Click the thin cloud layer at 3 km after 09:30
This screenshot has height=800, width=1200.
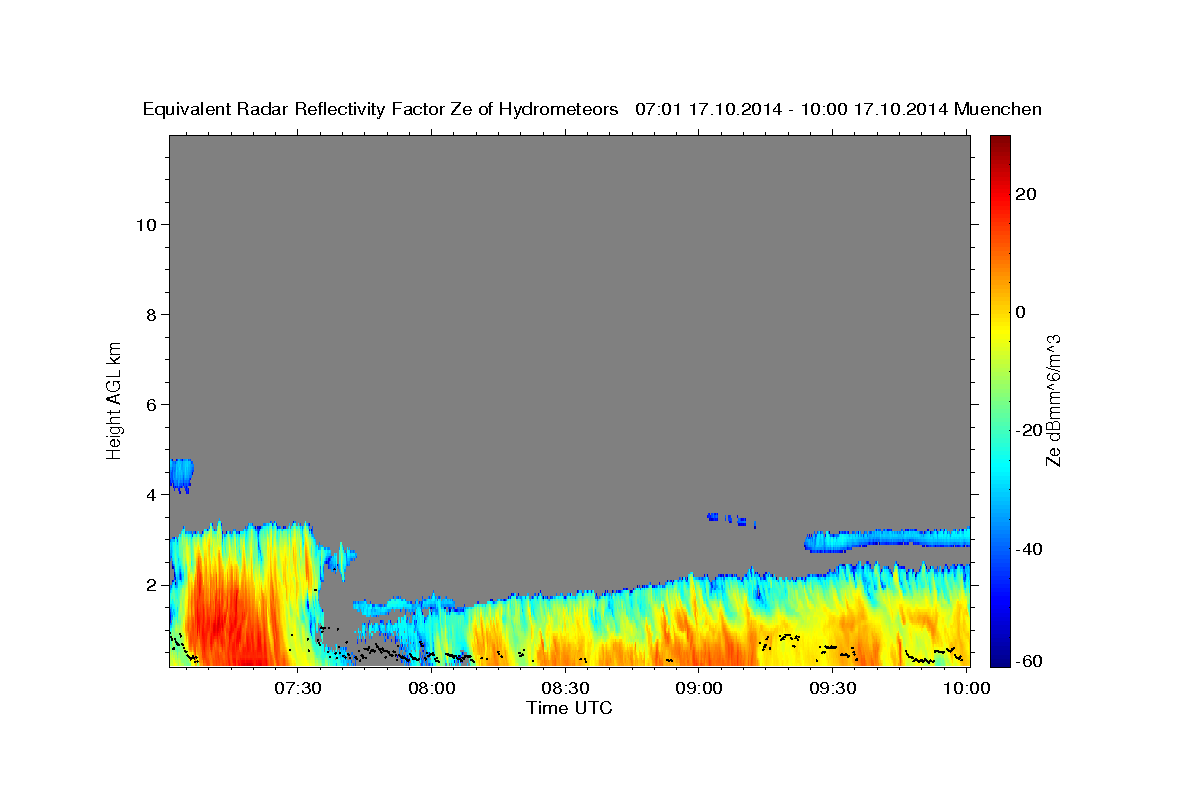887,540
